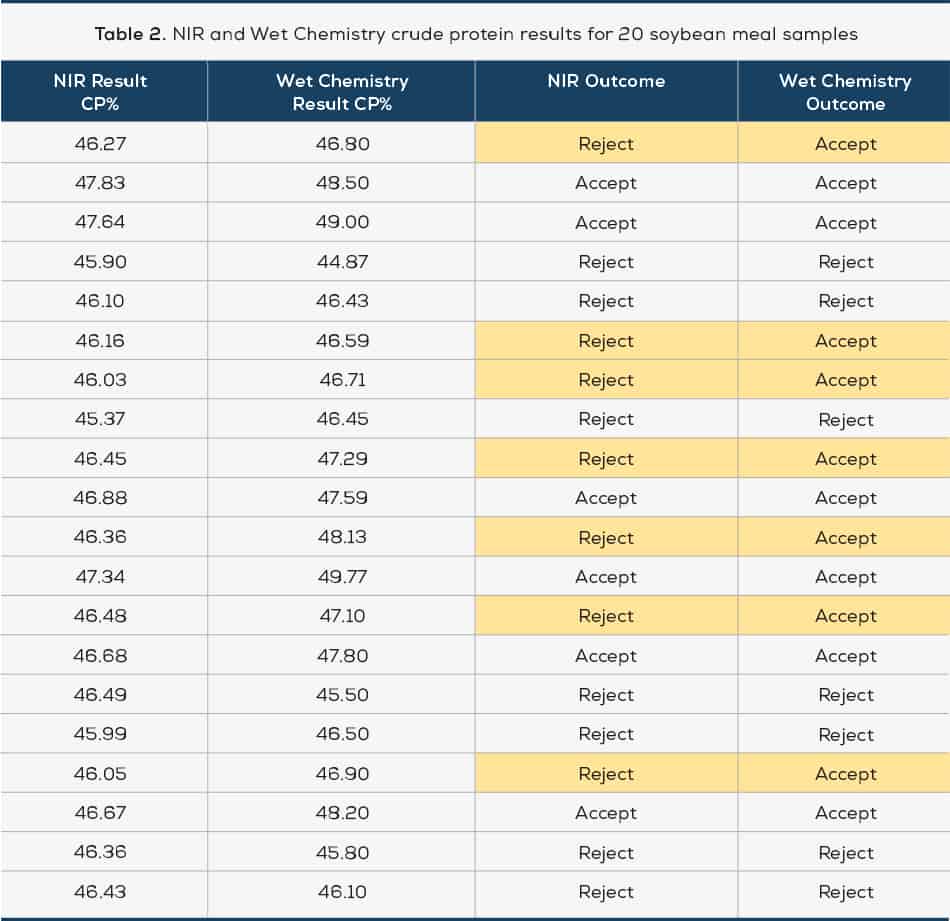
Task: Click the wet chemistry value 44.87
Action: click(x=342, y=262)
